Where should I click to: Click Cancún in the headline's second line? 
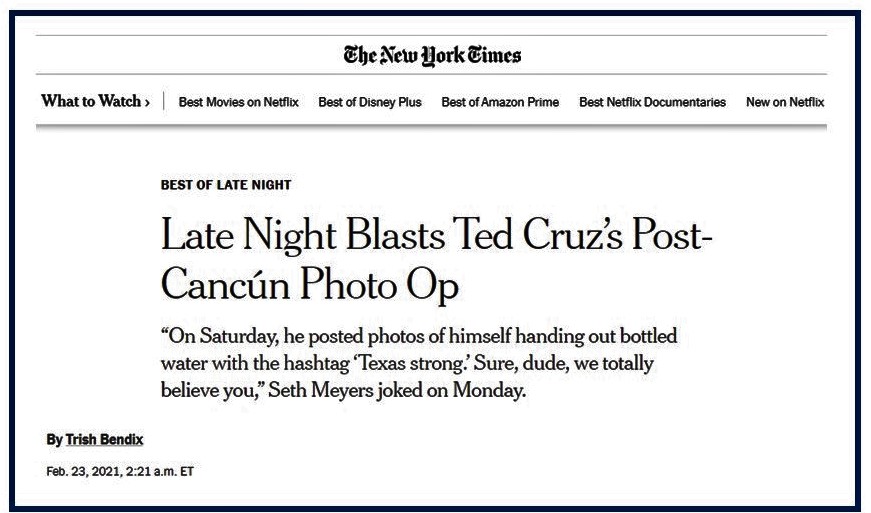click(x=222, y=285)
